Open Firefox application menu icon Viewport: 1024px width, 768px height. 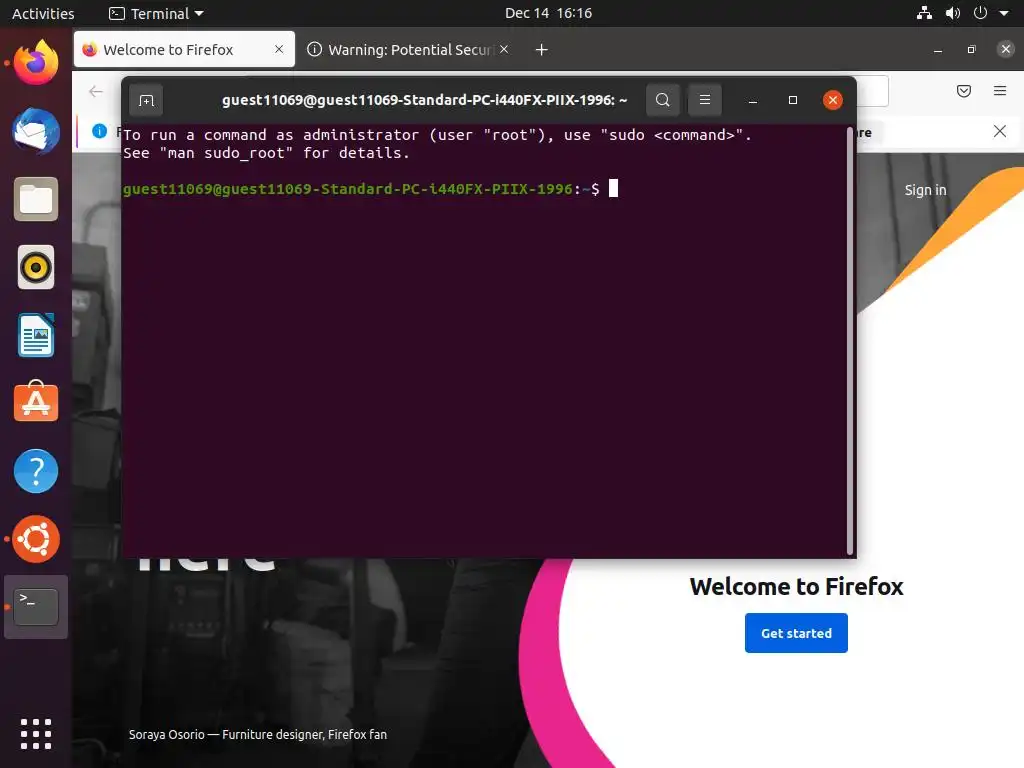coord(1000,91)
